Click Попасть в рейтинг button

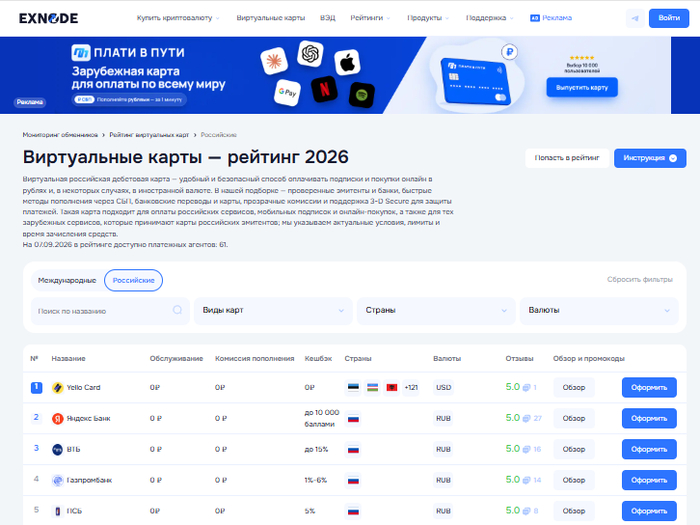567,158
